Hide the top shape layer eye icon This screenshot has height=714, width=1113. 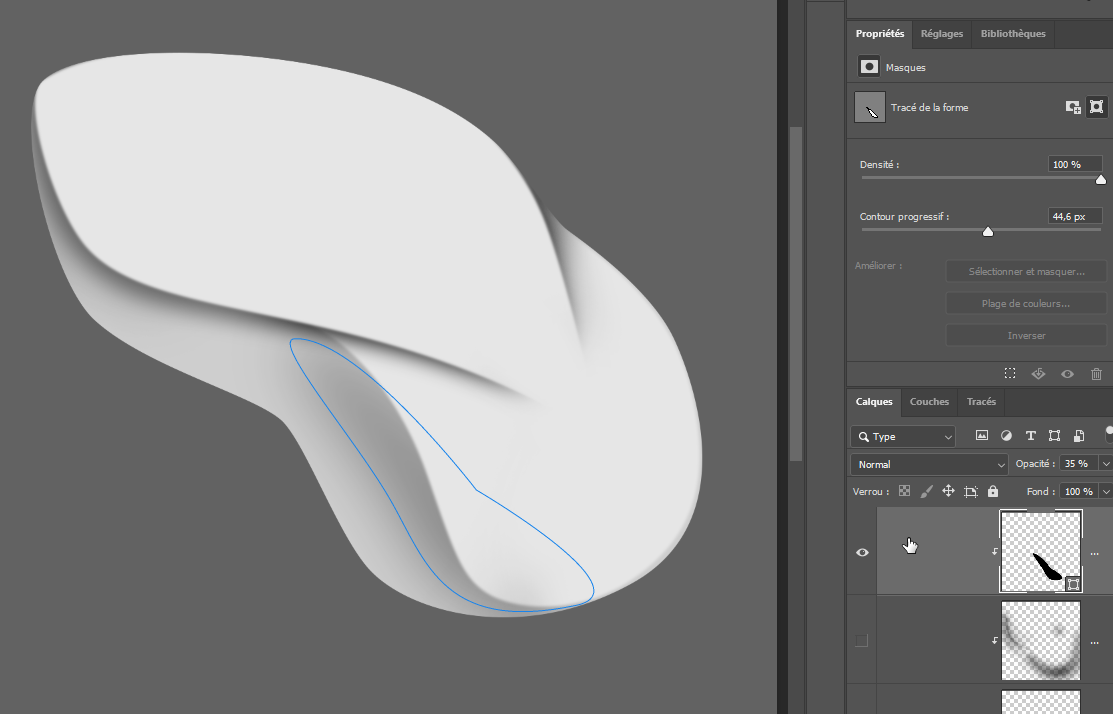pos(862,552)
